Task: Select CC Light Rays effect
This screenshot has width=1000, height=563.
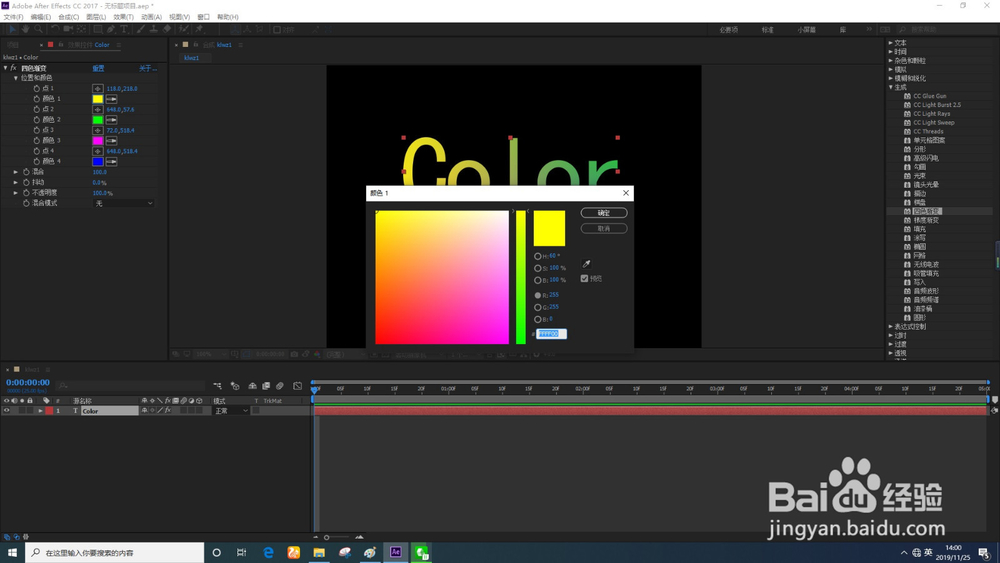Action: 931,113
